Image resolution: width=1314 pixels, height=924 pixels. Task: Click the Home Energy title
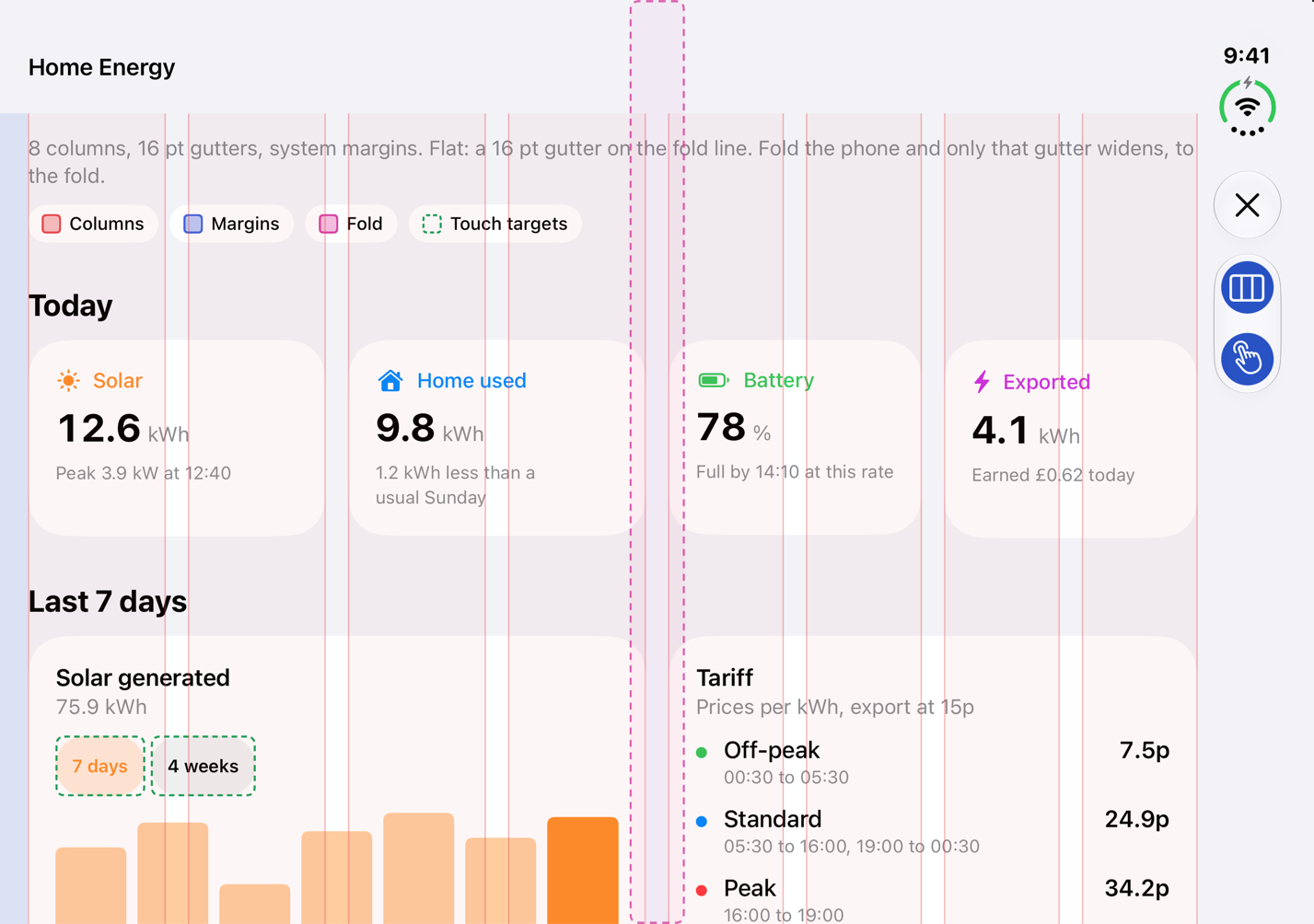pos(101,67)
